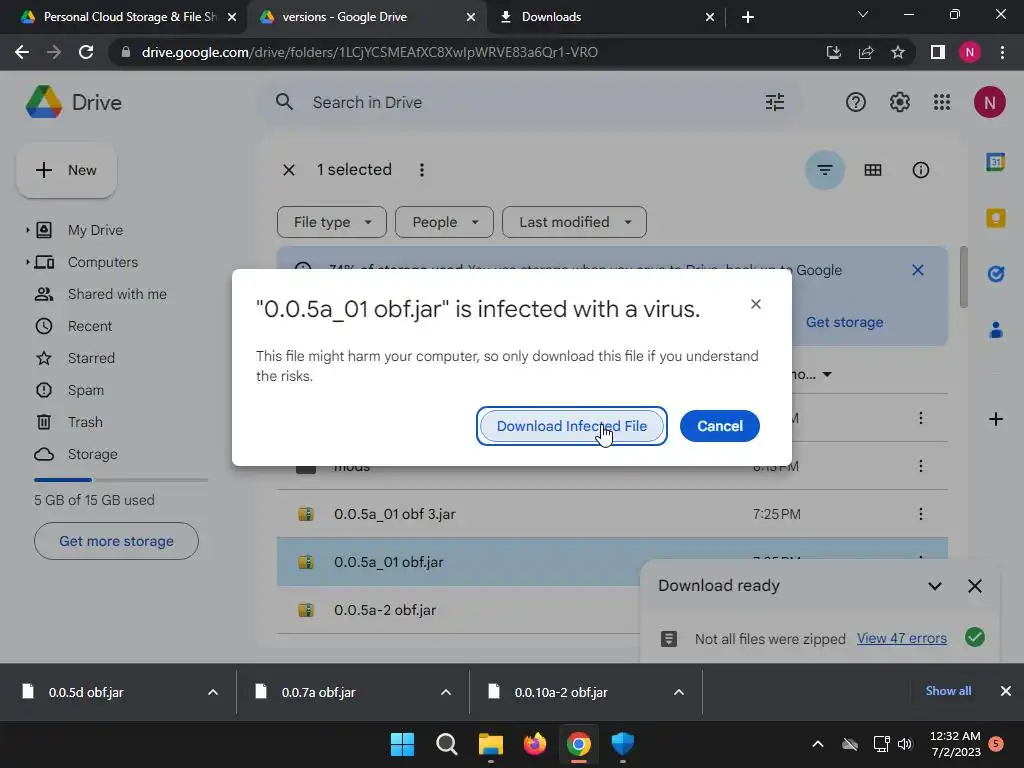1024x768 pixels.
Task: Select the 0.0.5a_01 obf 3.jar file
Action: (x=612, y=514)
